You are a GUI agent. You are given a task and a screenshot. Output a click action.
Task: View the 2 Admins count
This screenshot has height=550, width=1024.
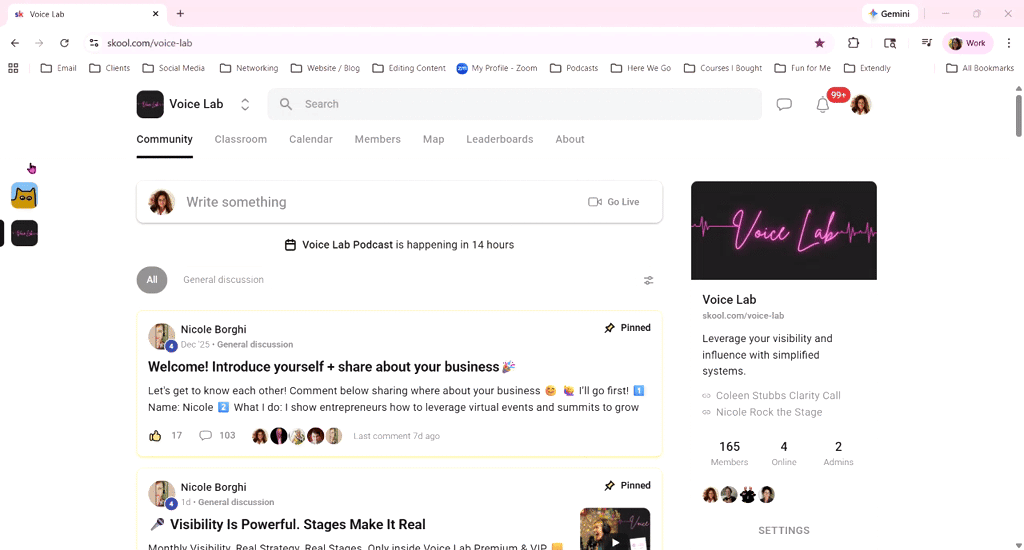click(x=839, y=453)
